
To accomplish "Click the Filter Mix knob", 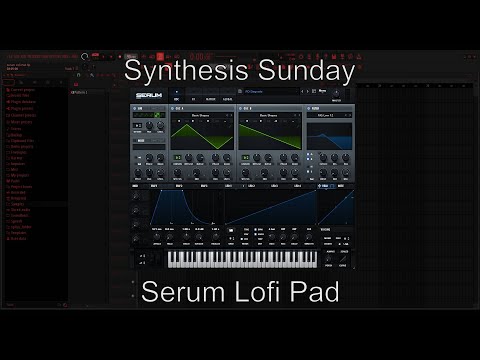I will pyautogui.click(x=346, y=173).
